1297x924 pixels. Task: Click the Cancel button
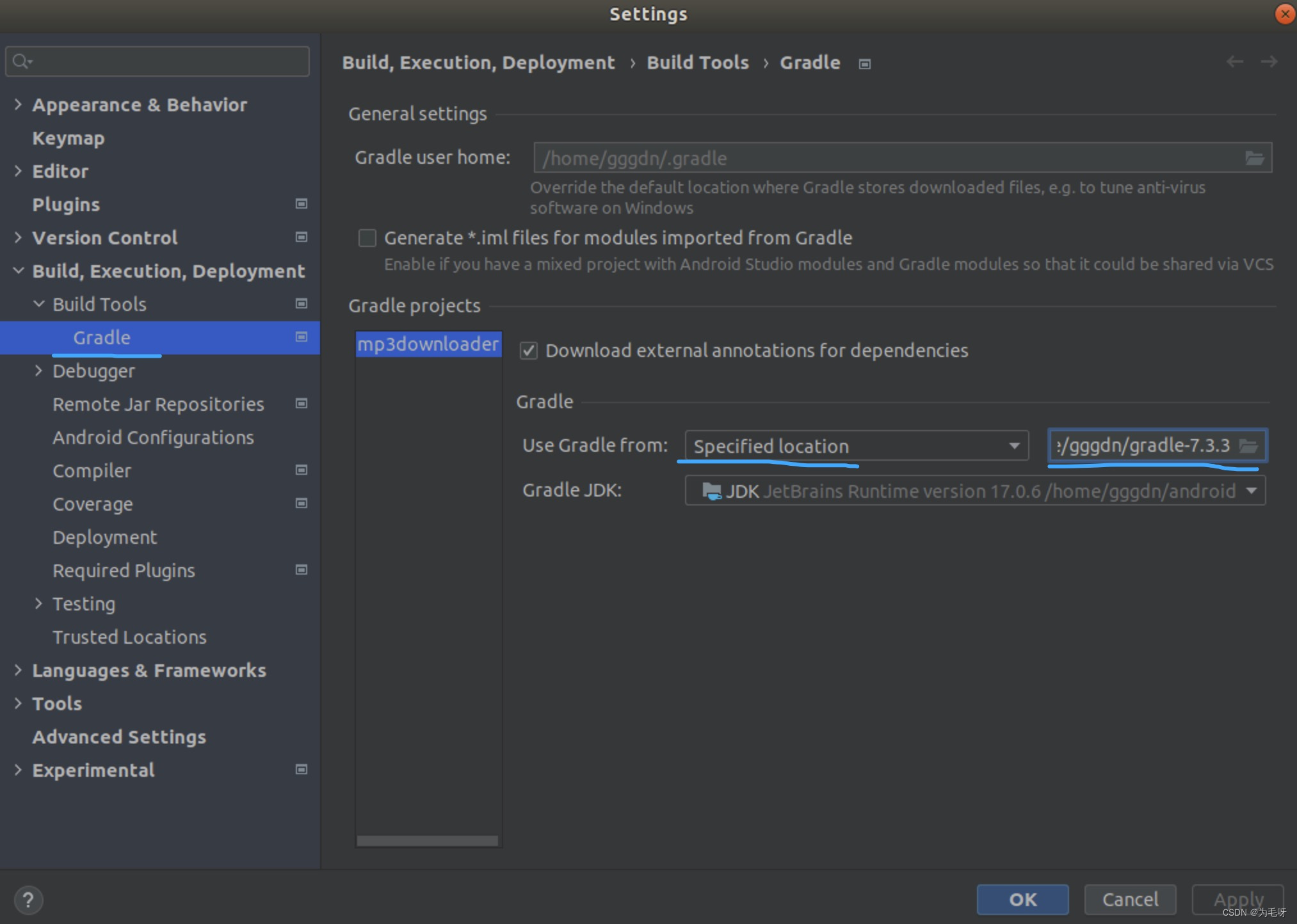(1129, 899)
